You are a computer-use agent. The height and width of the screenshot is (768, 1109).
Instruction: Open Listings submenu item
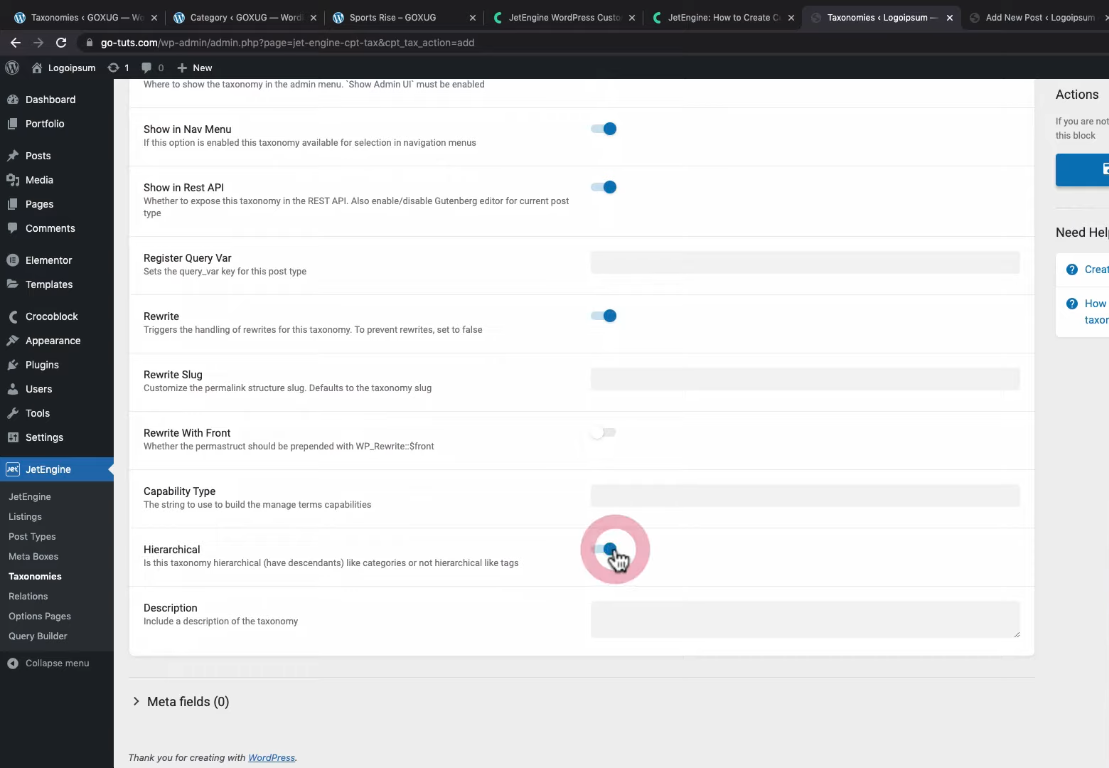pos(25,517)
